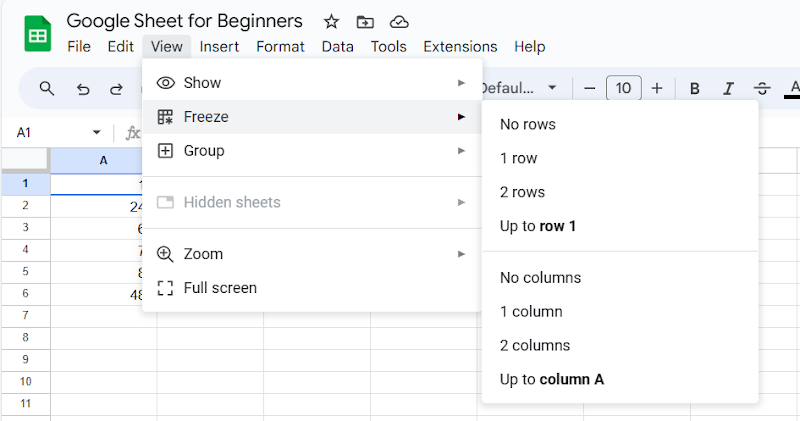Toggle strikethrough formatting

coord(762,89)
